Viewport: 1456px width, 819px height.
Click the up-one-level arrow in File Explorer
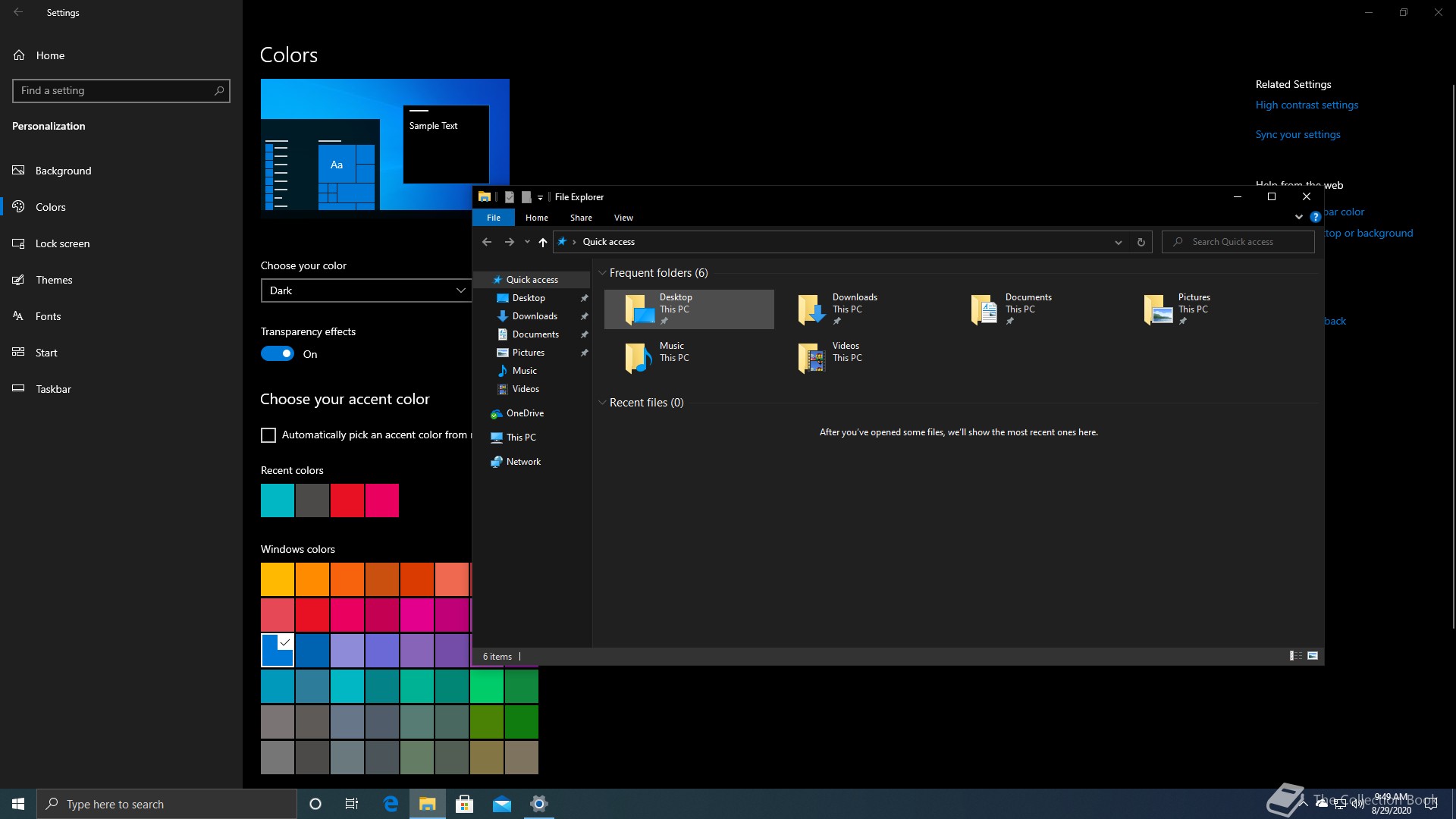[x=543, y=242]
